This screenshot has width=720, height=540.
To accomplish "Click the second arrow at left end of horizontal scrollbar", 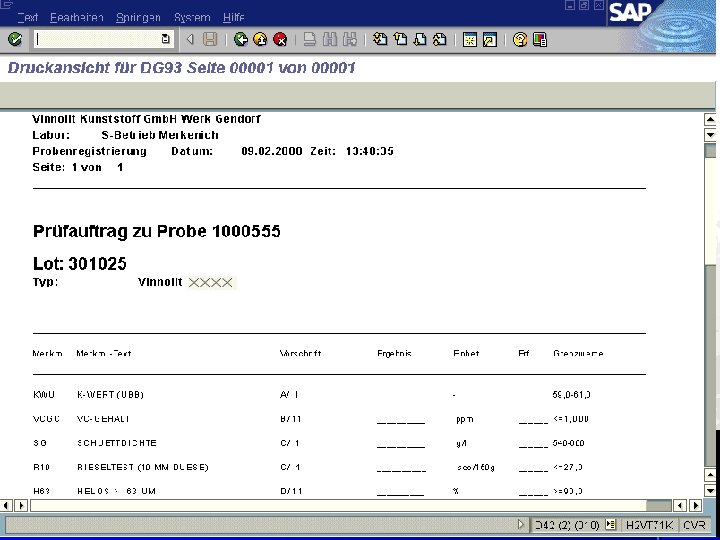I will [21, 506].
